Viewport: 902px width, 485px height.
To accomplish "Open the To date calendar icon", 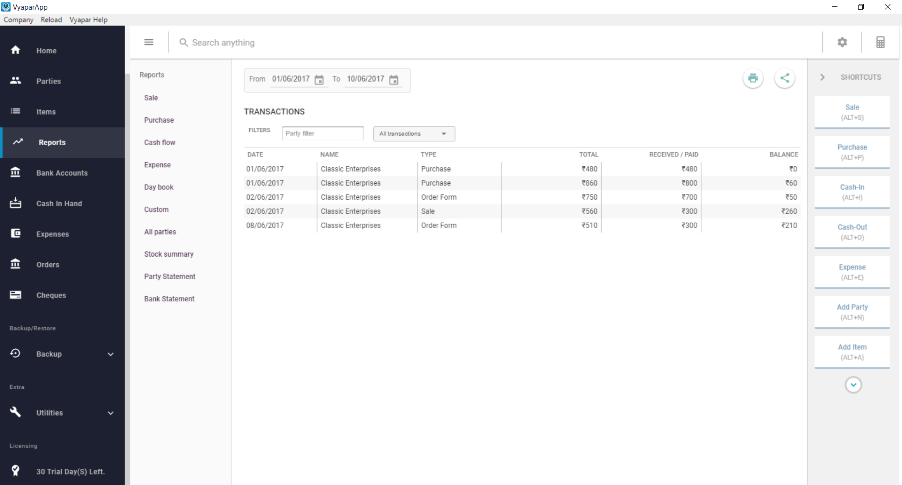I will click(394, 80).
